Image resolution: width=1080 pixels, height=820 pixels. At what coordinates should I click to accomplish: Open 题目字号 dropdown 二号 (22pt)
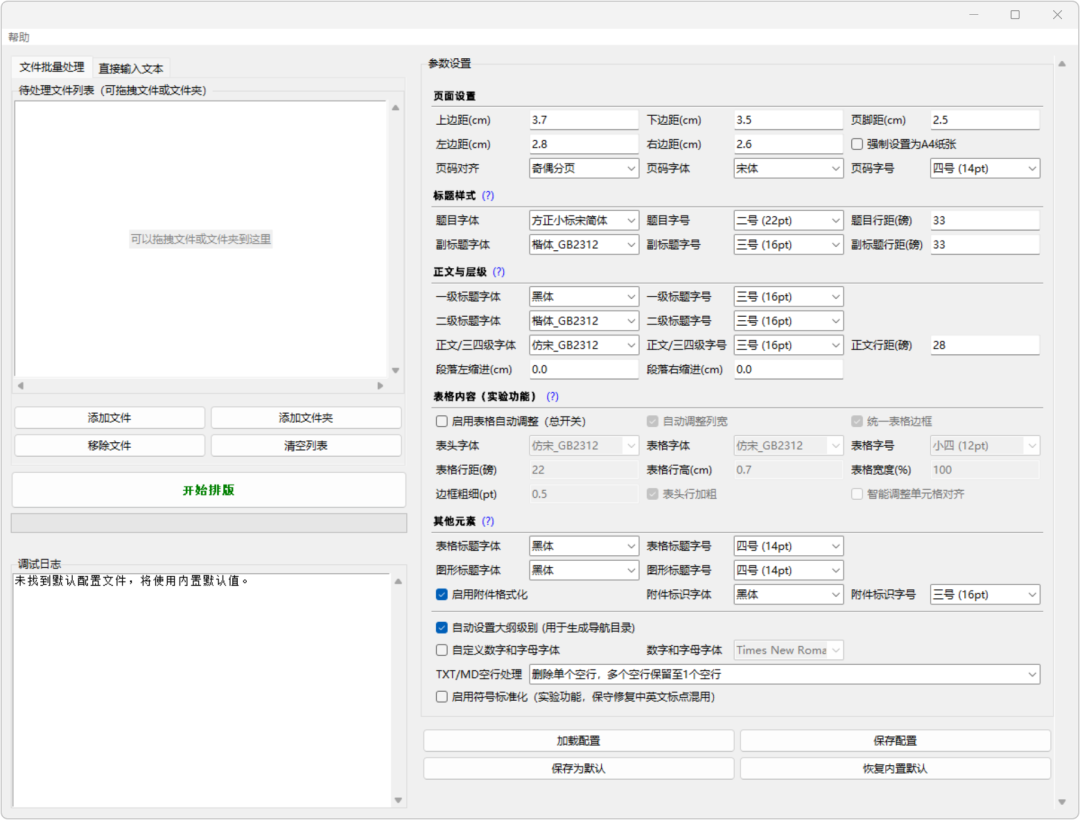point(788,220)
